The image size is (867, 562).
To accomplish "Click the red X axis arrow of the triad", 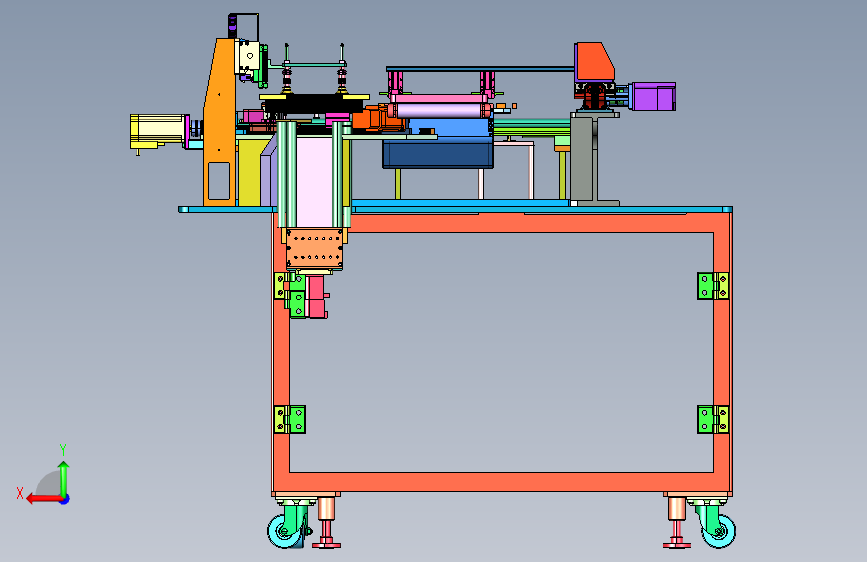I will pos(43,499).
